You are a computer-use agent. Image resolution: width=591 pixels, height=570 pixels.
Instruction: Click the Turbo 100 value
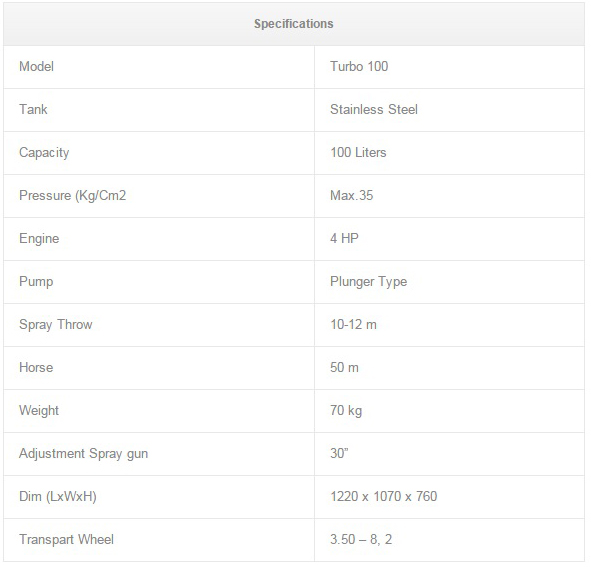[x=359, y=67]
